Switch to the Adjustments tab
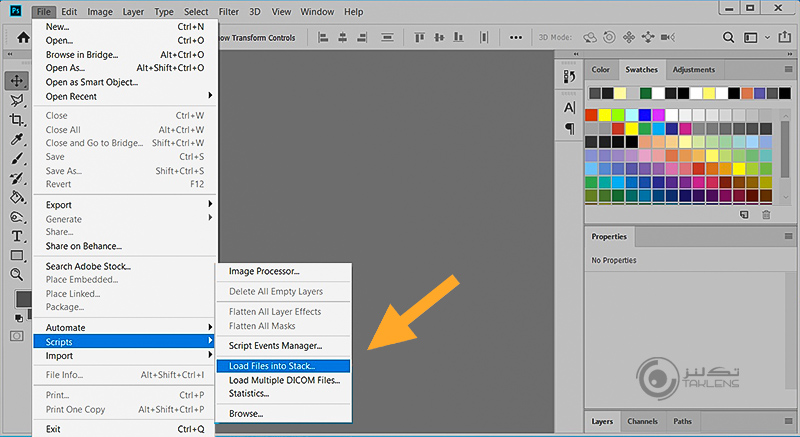 694,70
